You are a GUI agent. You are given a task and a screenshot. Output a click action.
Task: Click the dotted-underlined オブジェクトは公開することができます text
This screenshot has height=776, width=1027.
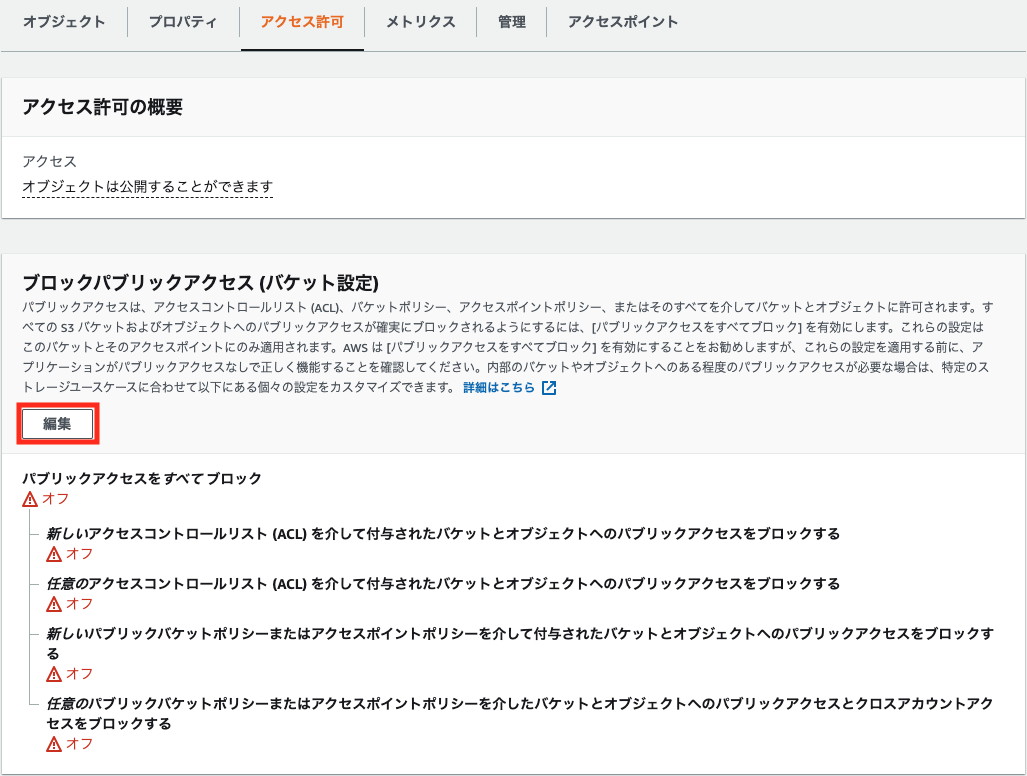[146, 184]
